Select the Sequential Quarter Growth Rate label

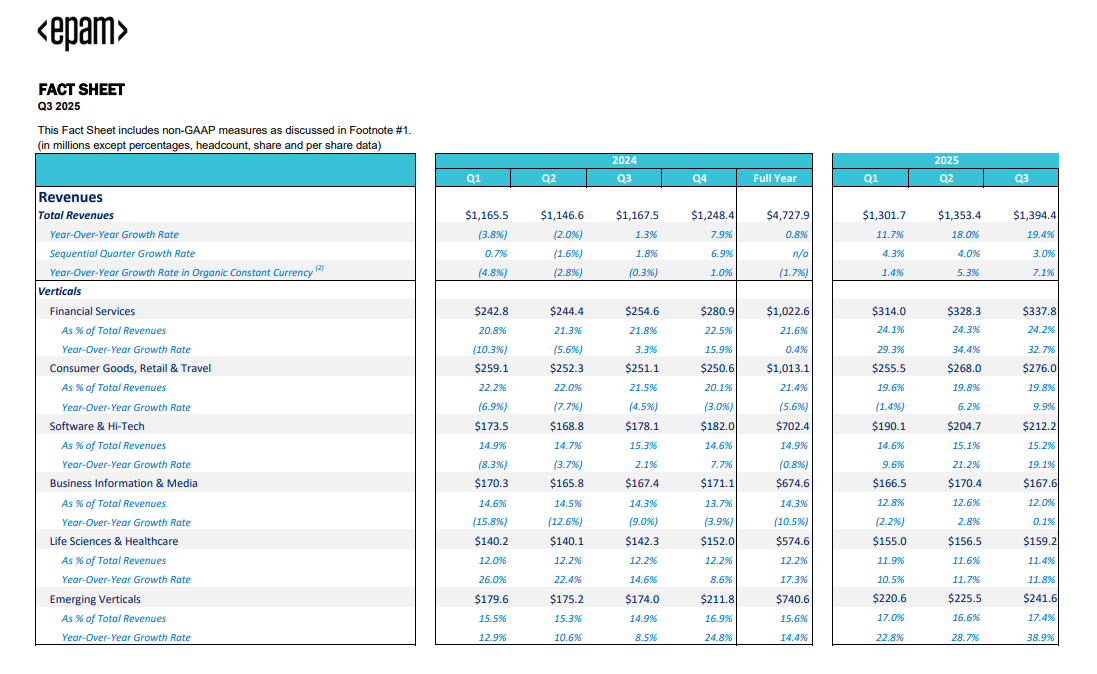[x=122, y=253]
